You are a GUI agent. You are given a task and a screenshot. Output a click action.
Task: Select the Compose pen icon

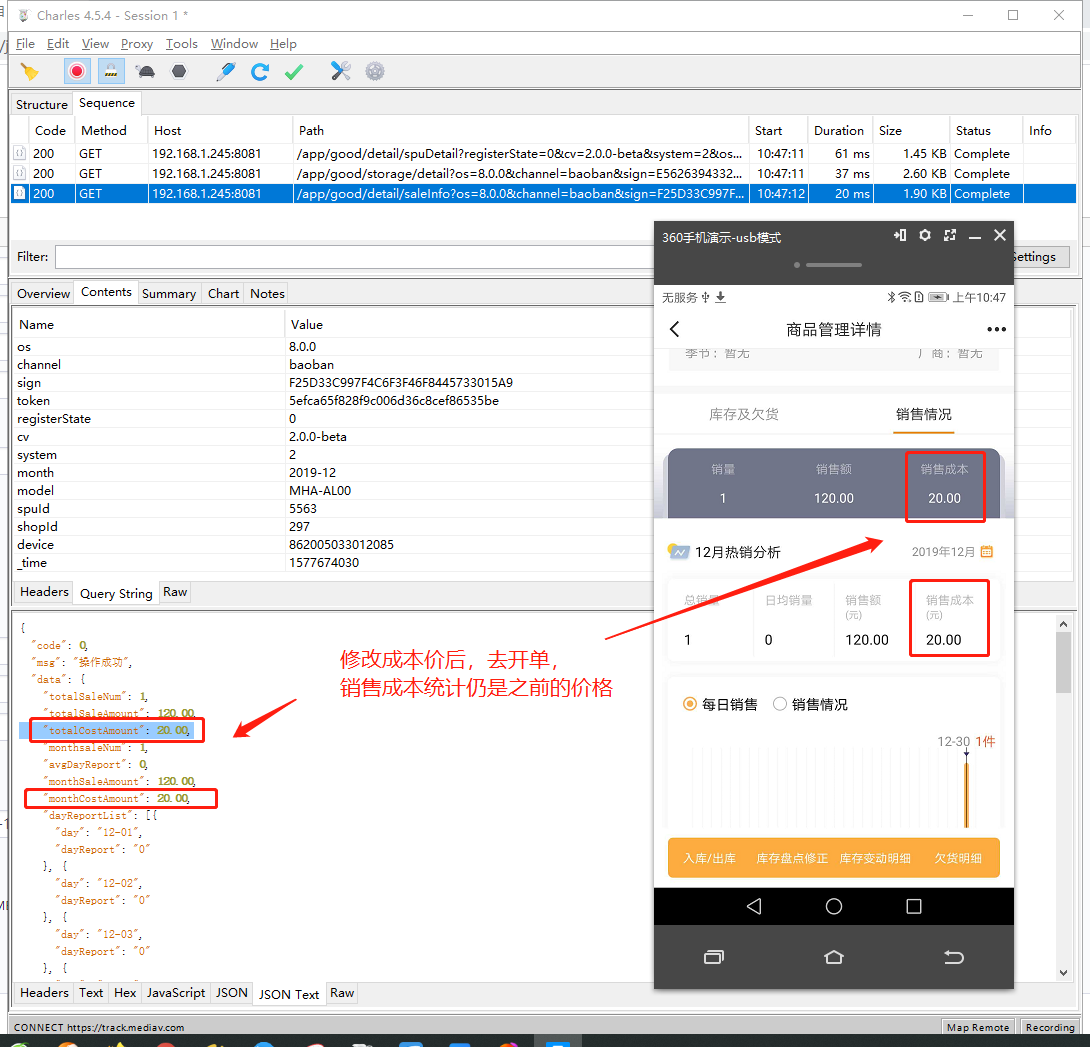(x=225, y=72)
